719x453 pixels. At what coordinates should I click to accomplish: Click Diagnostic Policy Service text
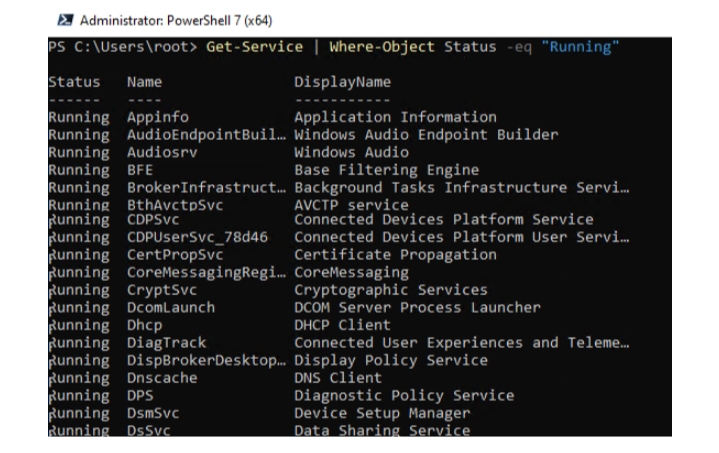(404, 396)
